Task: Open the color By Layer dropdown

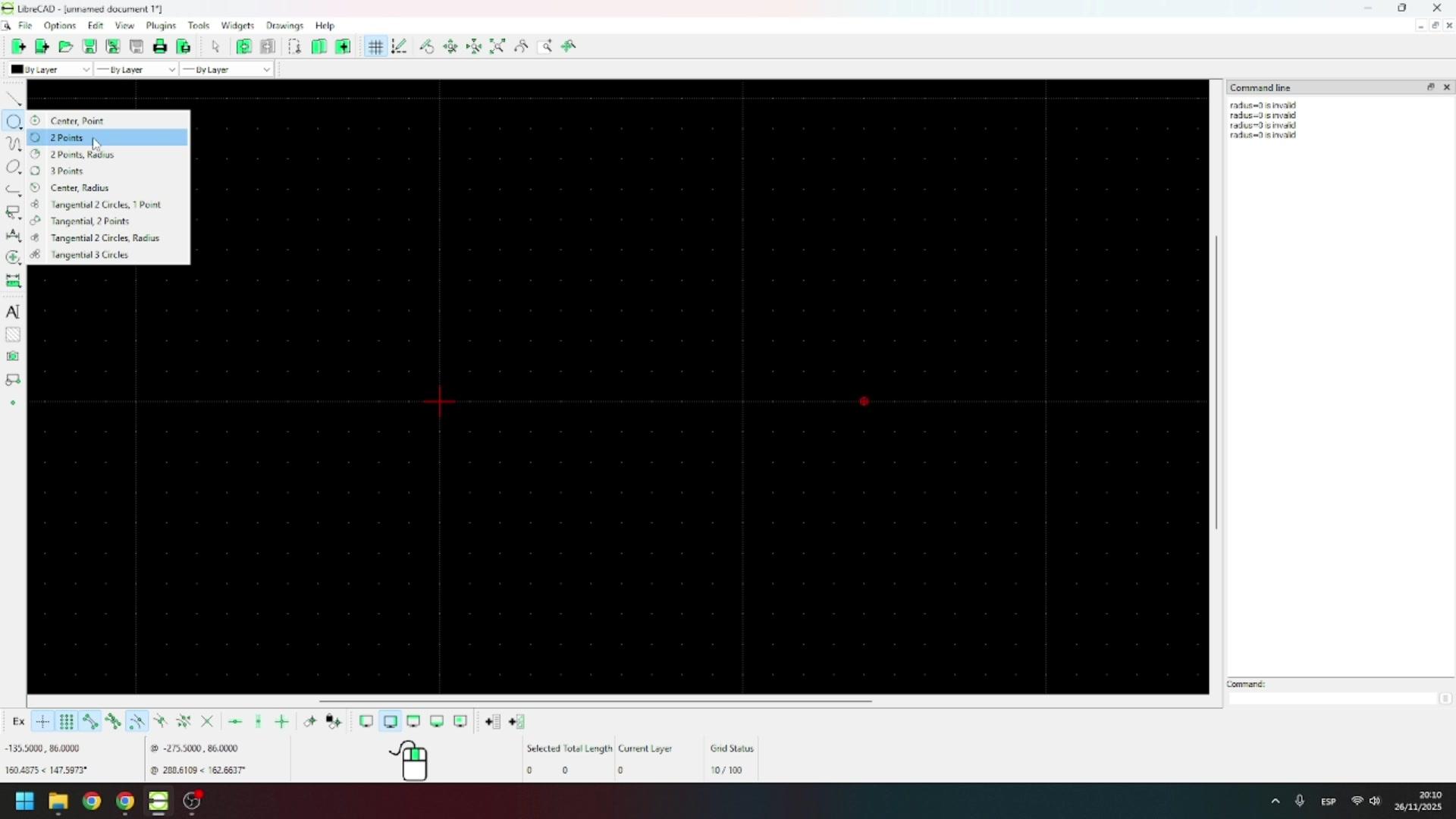Action: click(x=50, y=70)
